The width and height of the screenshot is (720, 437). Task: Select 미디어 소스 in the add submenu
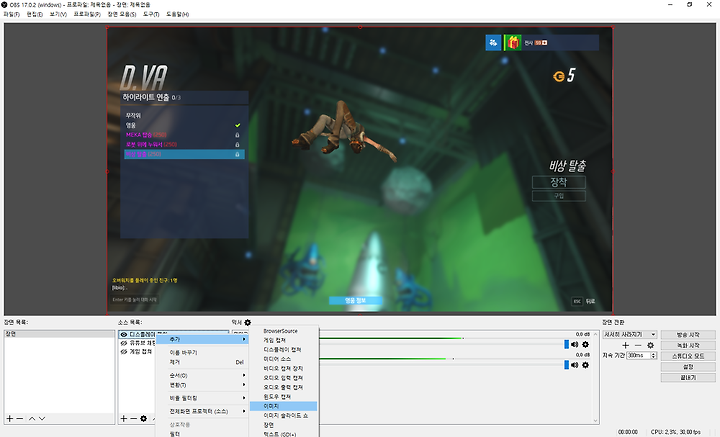click(283, 359)
